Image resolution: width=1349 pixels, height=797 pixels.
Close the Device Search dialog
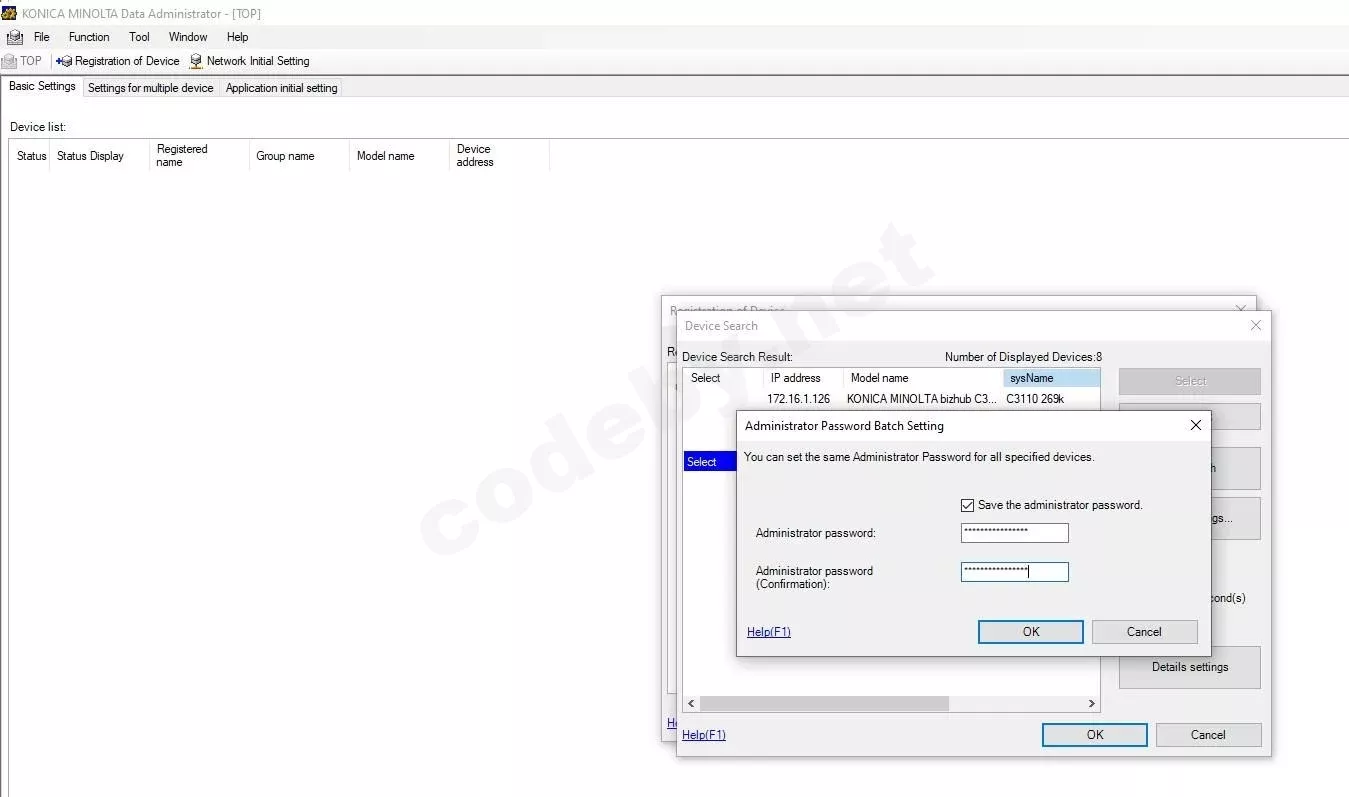pyautogui.click(x=1256, y=325)
